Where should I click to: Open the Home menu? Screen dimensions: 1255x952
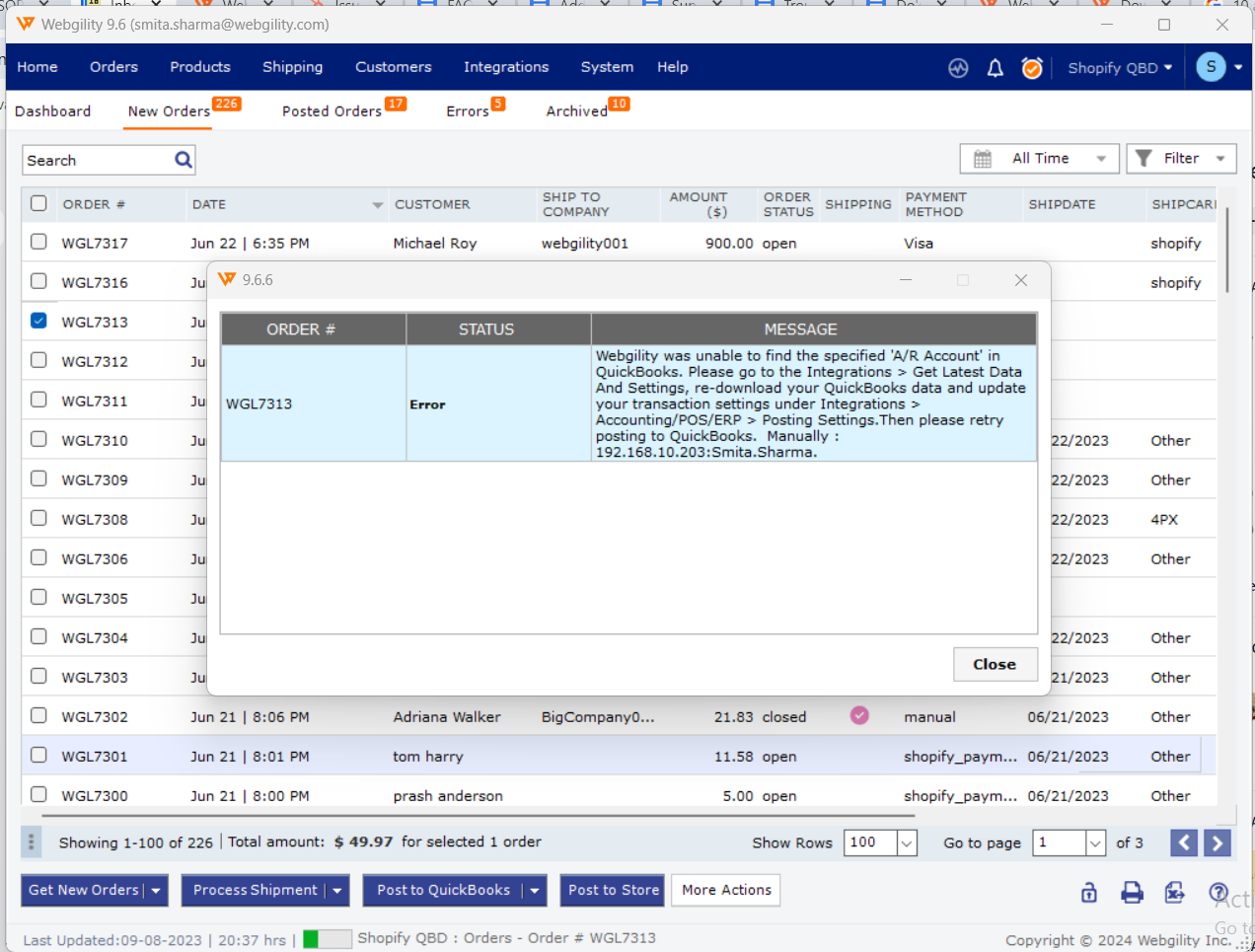click(x=37, y=67)
